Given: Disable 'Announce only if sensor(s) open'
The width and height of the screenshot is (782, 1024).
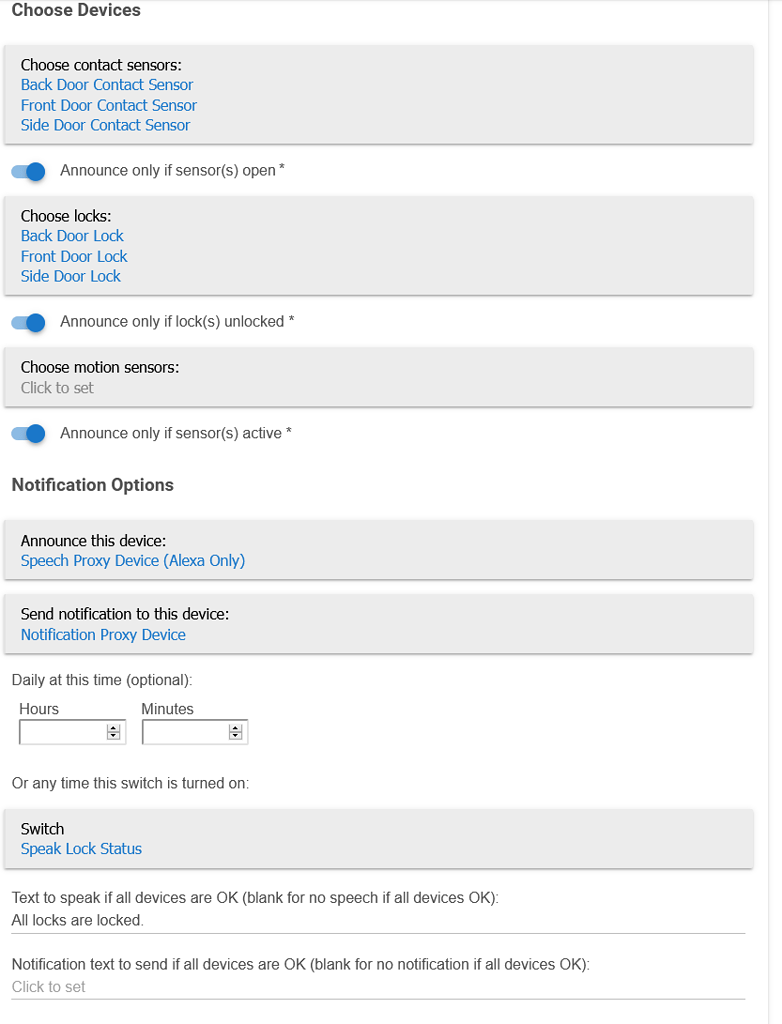Looking at the screenshot, I should tap(27, 171).
